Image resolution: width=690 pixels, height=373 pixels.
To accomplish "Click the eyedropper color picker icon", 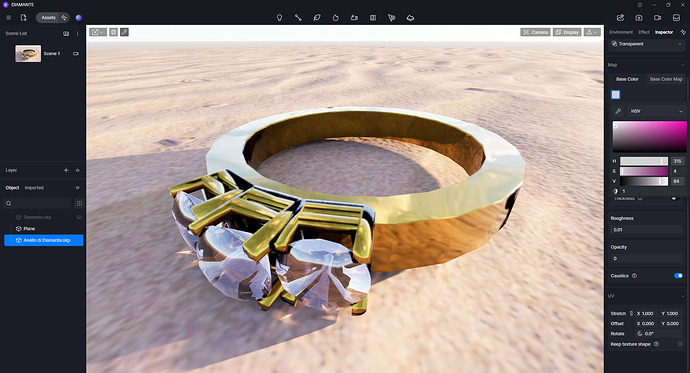I will (x=618, y=111).
